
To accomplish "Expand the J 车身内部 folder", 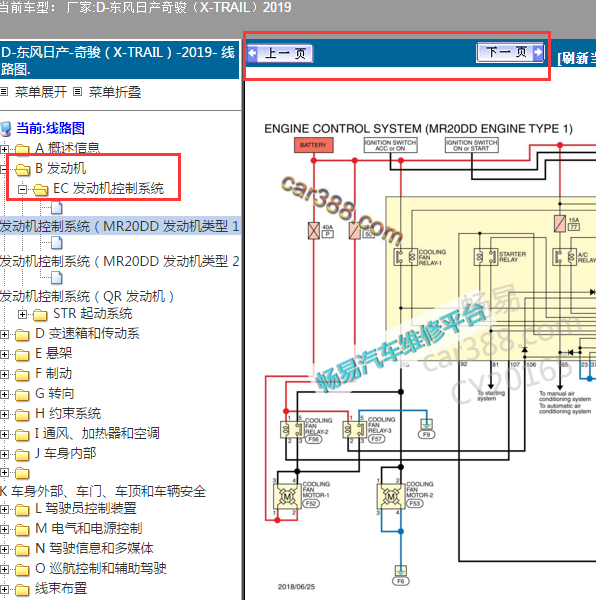I will coord(4,454).
